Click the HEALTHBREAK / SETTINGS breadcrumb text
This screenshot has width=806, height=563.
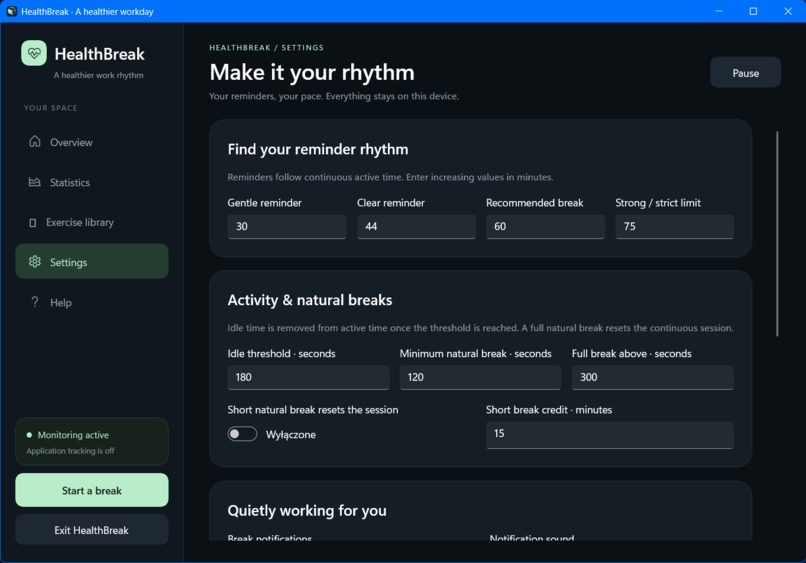[266, 47]
